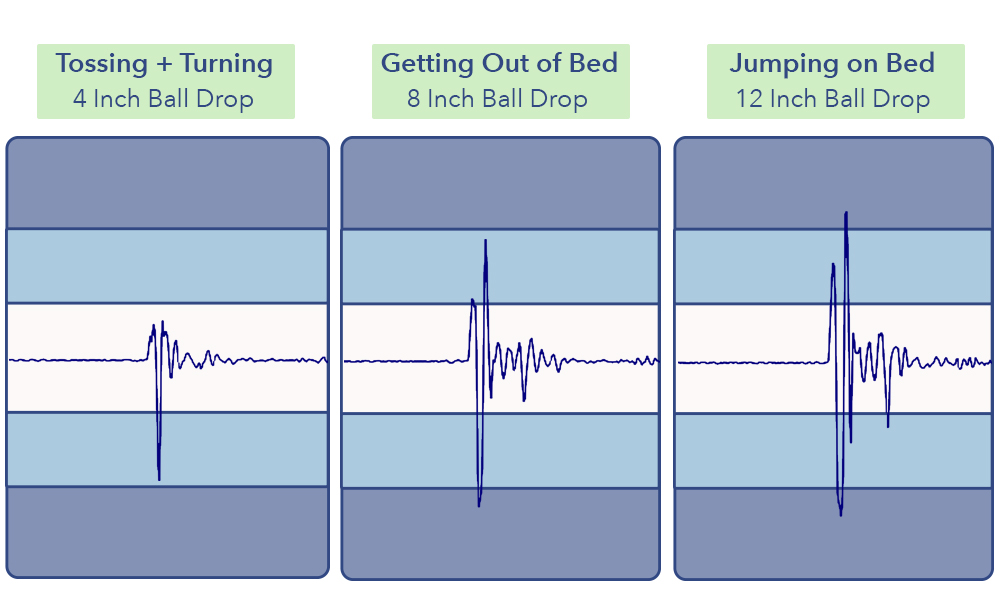Click the "Tossing + Turning" heading

(165, 64)
